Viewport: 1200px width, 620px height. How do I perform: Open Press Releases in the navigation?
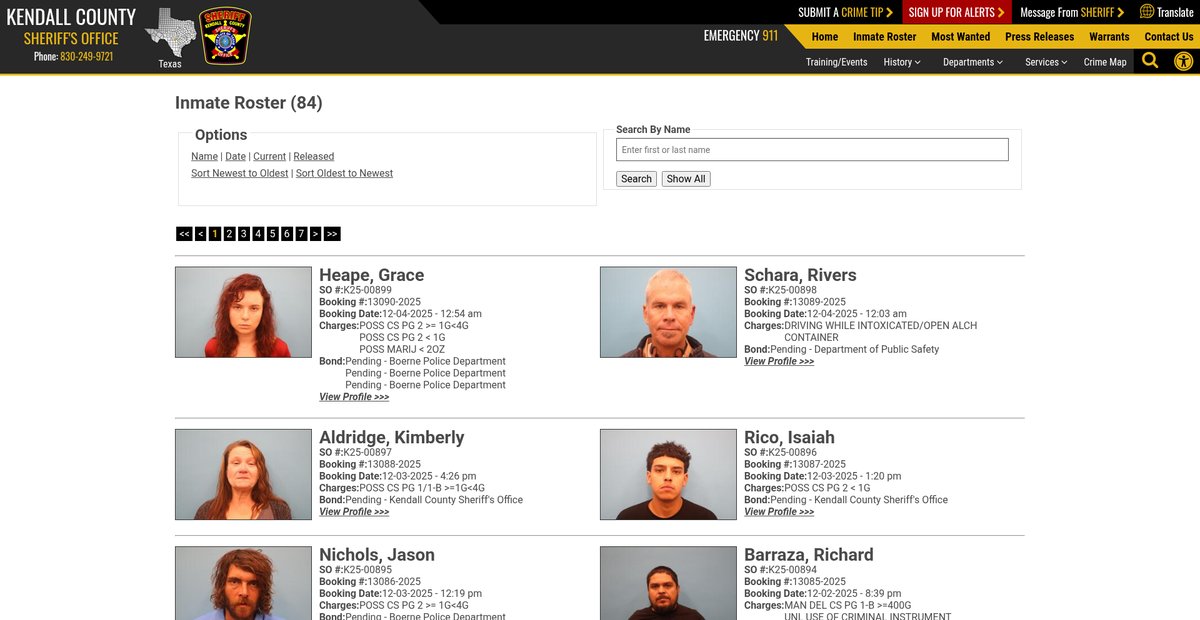click(1039, 37)
